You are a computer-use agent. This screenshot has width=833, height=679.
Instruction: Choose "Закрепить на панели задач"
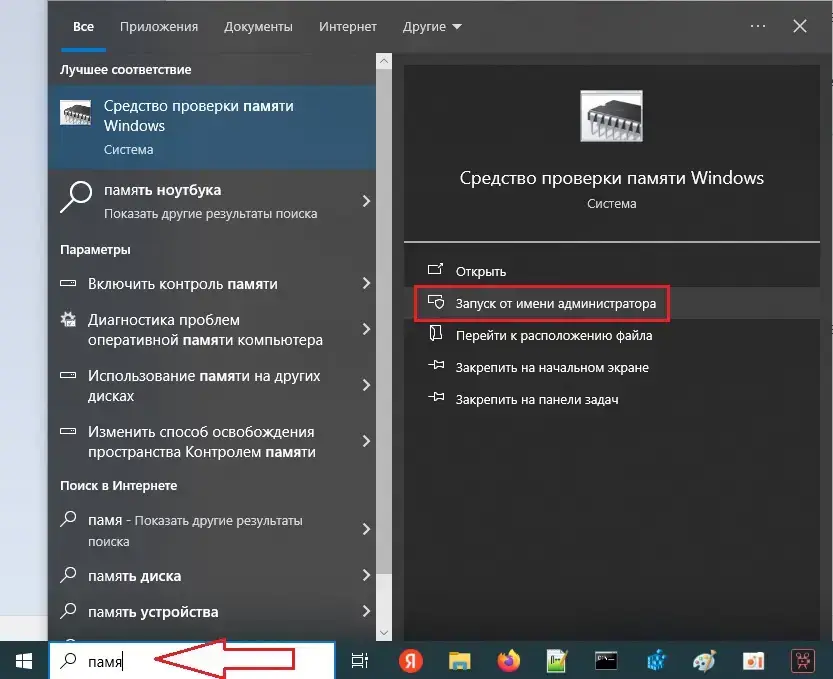pyautogui.click(x=612, y=399)
